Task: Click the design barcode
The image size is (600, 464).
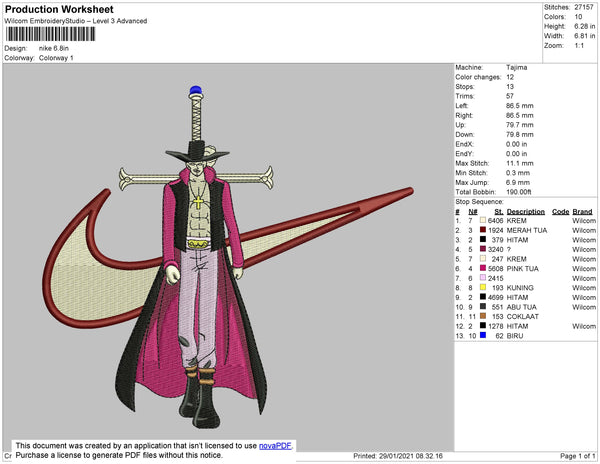Action: pyautogui.click(x=50, y=34)
